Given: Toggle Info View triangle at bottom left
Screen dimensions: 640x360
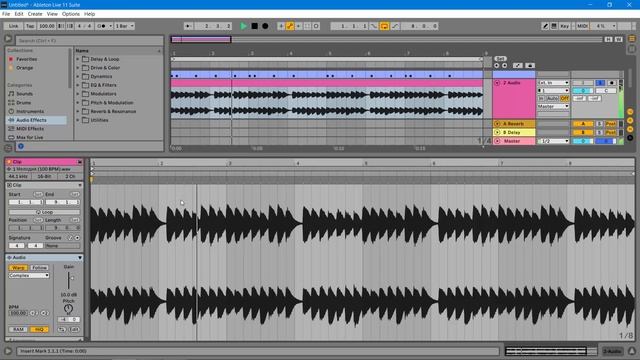Looking at the screenshot, I should (8, 351).
